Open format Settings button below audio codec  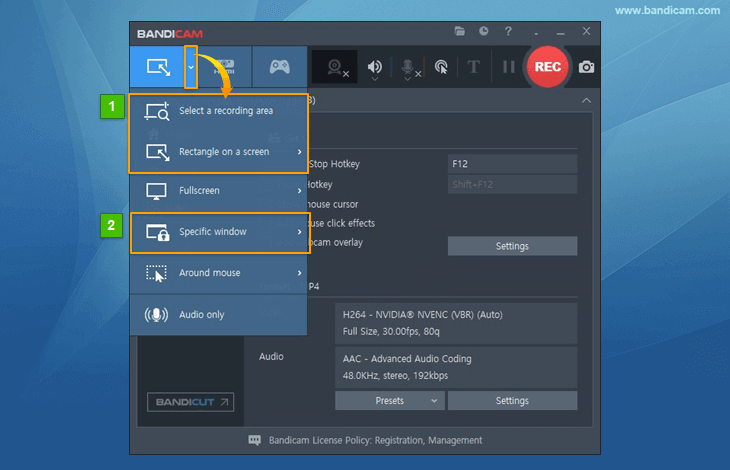point(512,401)
